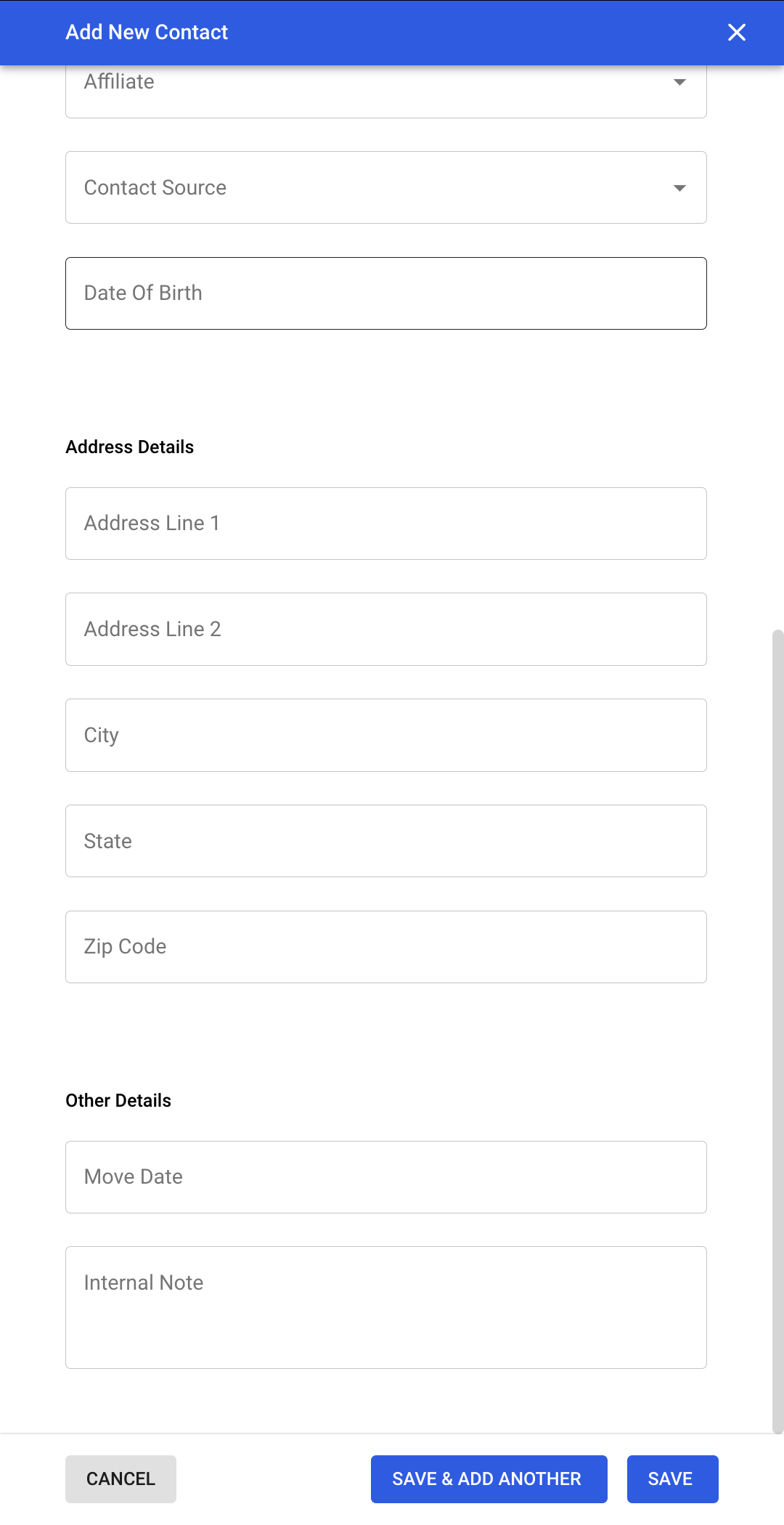
Task: Click the Other Details section heading
Action: click(x=118, y=1101)
